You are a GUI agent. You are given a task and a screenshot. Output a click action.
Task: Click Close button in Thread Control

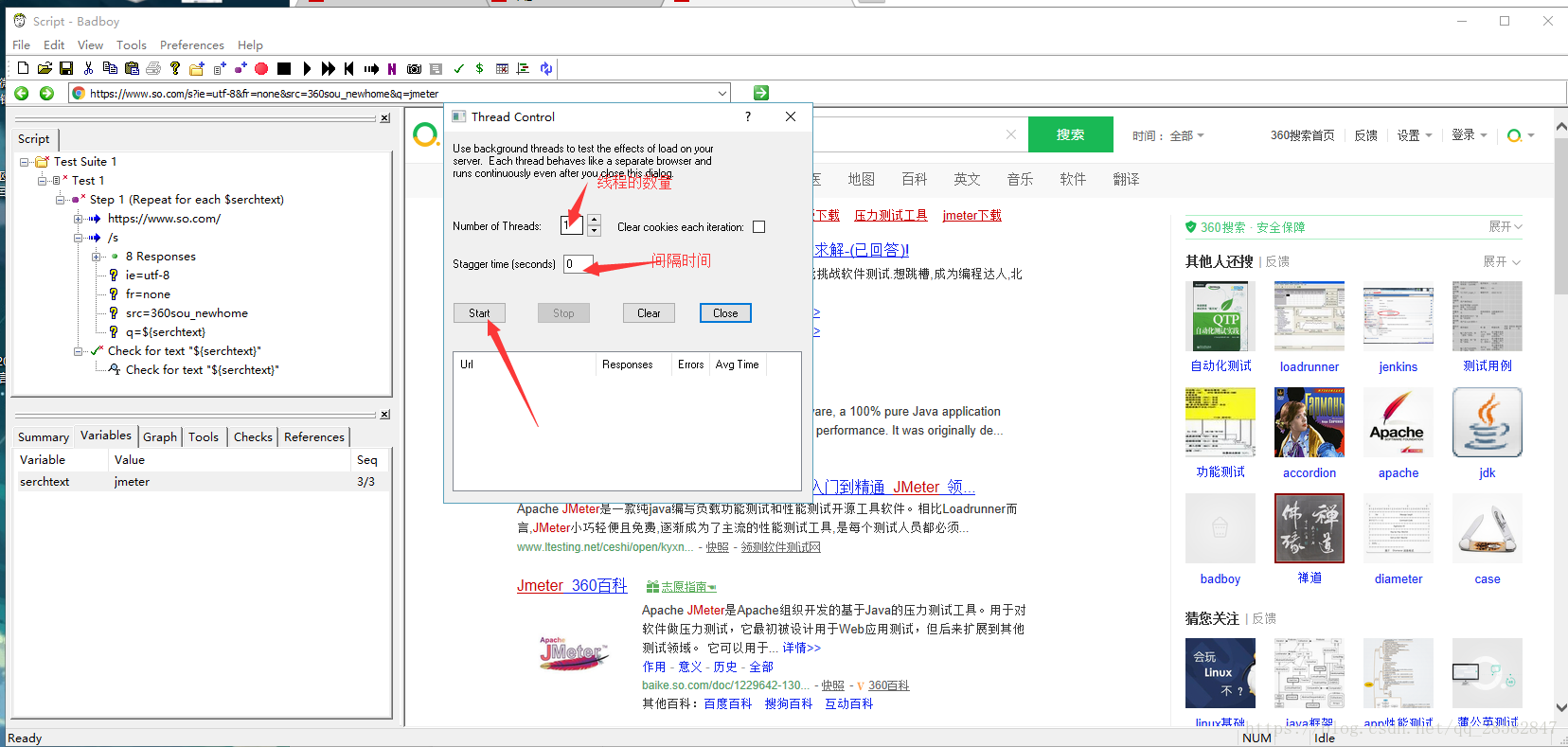tap(725, 313)
